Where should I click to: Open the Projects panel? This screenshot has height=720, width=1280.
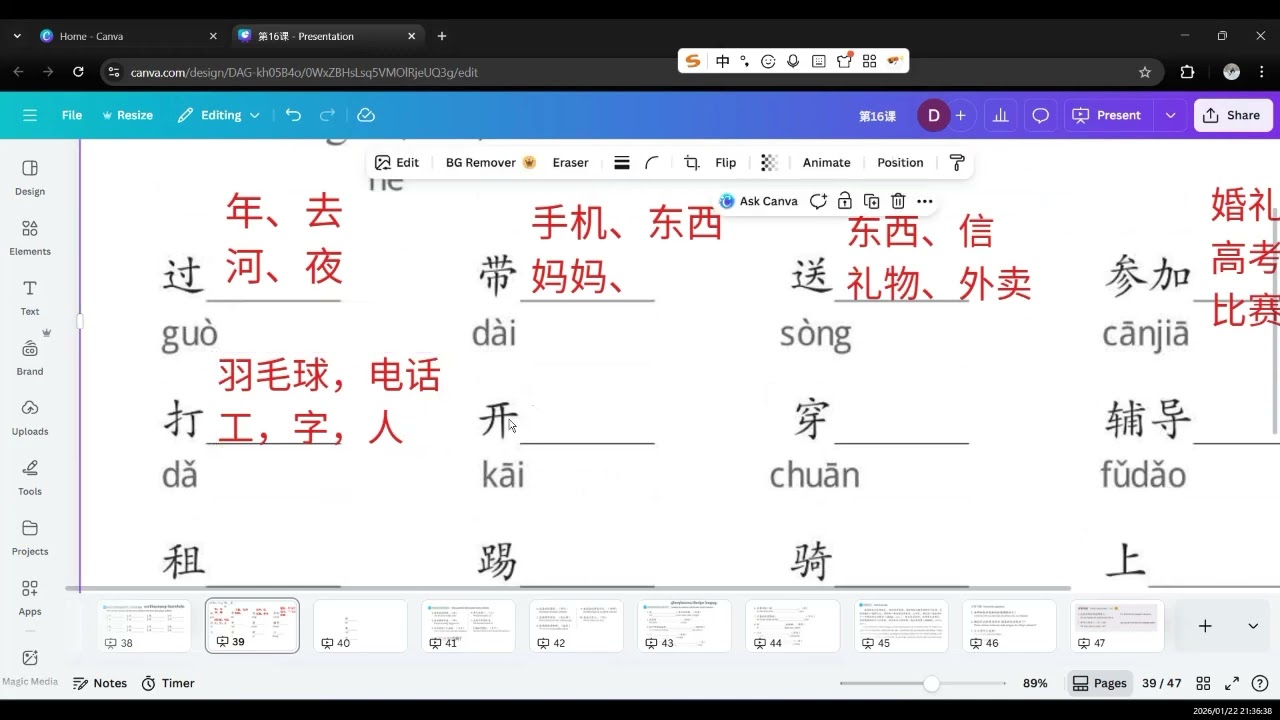pos(30,537)
